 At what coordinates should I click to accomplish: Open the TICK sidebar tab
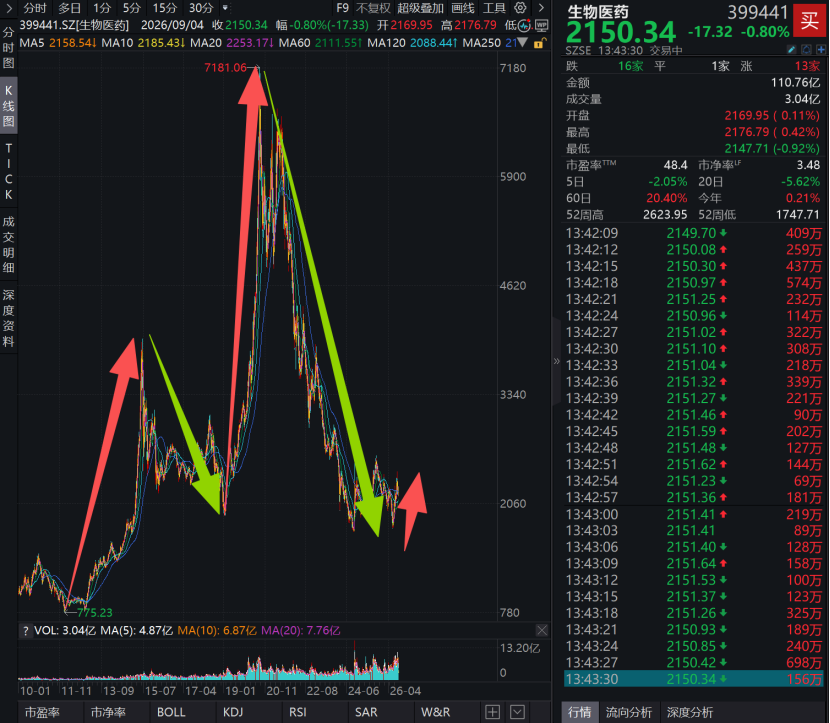[x=8, y=171]
